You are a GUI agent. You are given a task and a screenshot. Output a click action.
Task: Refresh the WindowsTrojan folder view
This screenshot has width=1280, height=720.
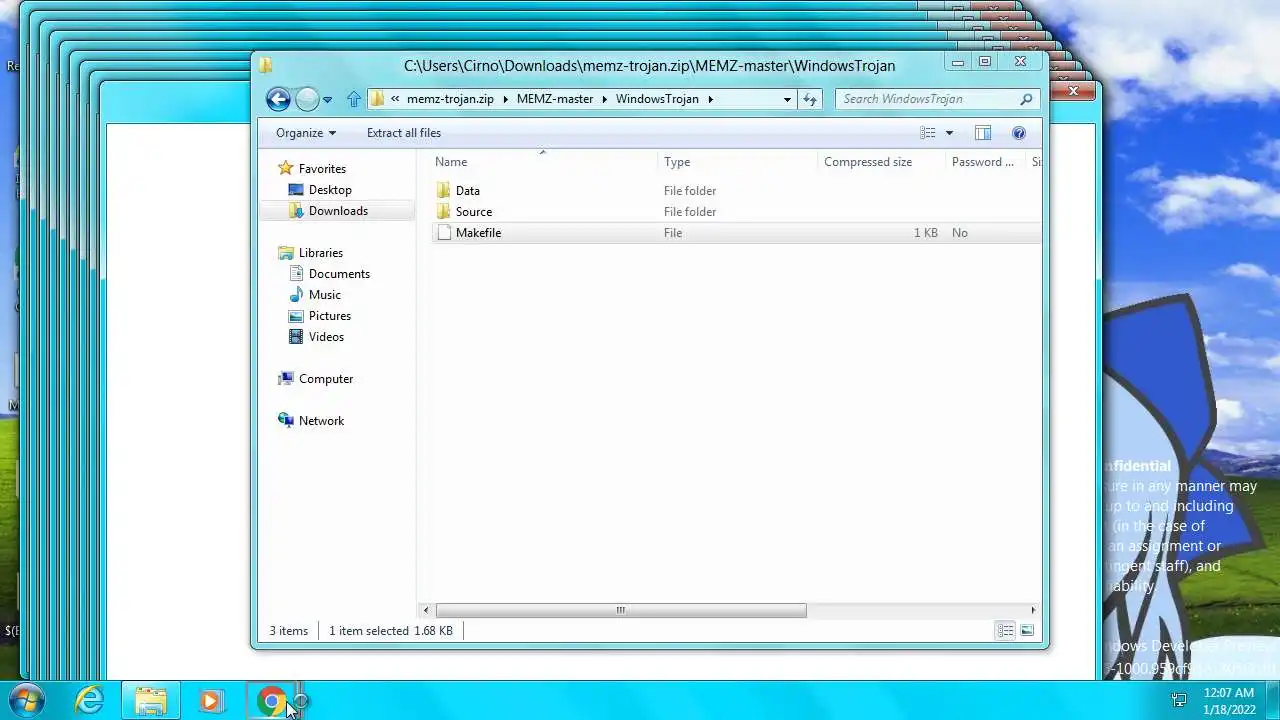coord(810,99)
